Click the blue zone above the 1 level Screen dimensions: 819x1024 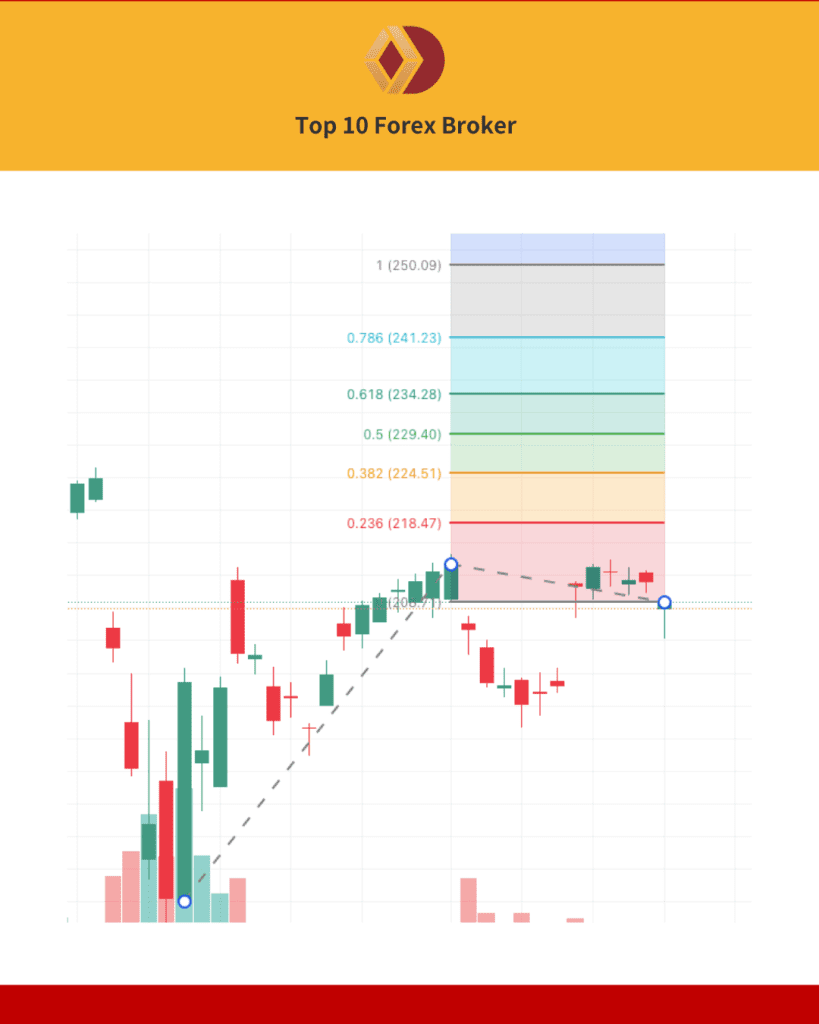(x=557, y=248)
